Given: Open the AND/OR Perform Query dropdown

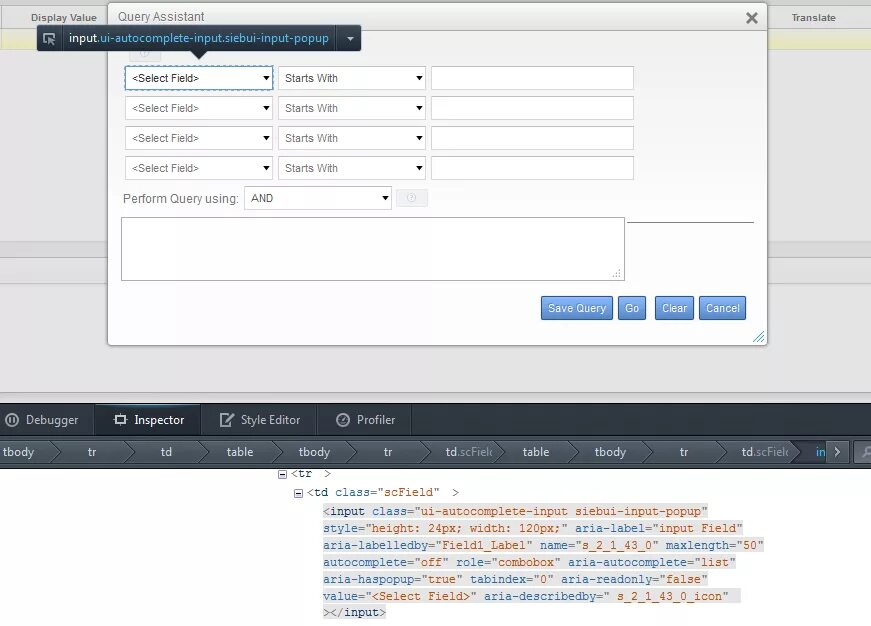Looking at the screenshot, I should coord(318,198).
